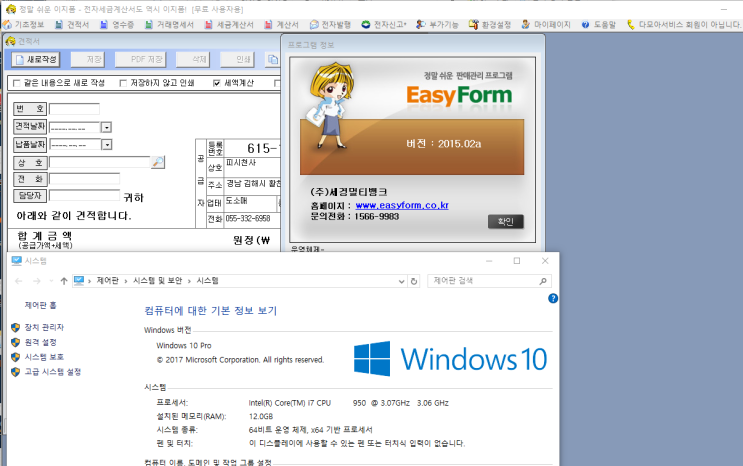Click the www.easyform.co.kr link
This screenshot has width=743, height=466.
(402, 205)
